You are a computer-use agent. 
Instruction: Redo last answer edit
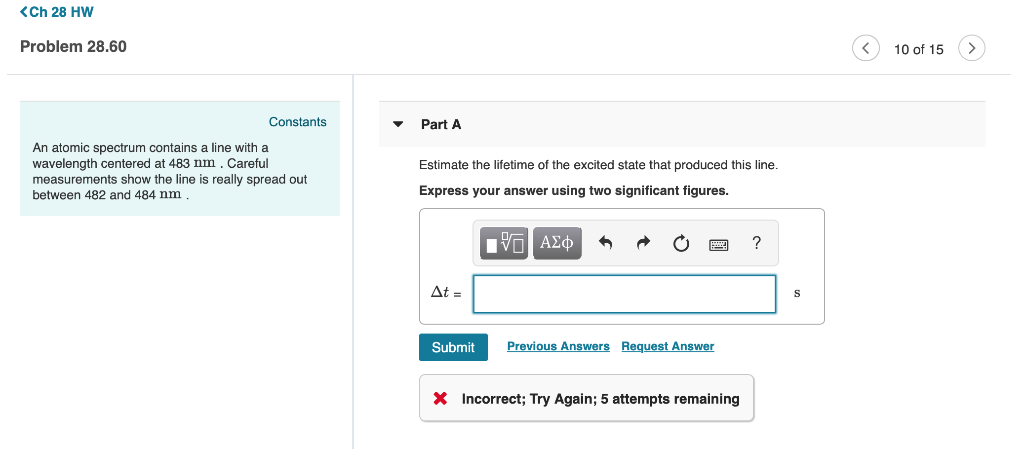coord(644,243)
